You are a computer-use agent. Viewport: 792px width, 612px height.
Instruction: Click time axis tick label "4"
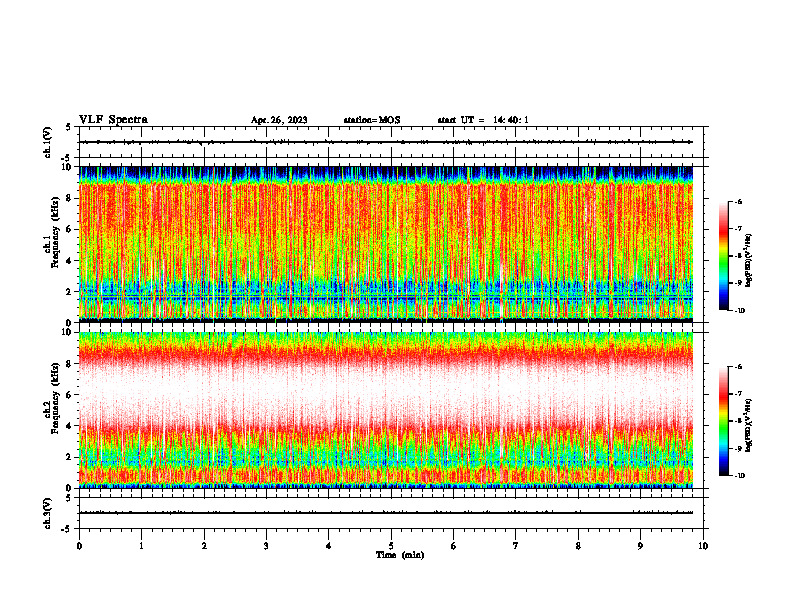[x=329, y=546]
